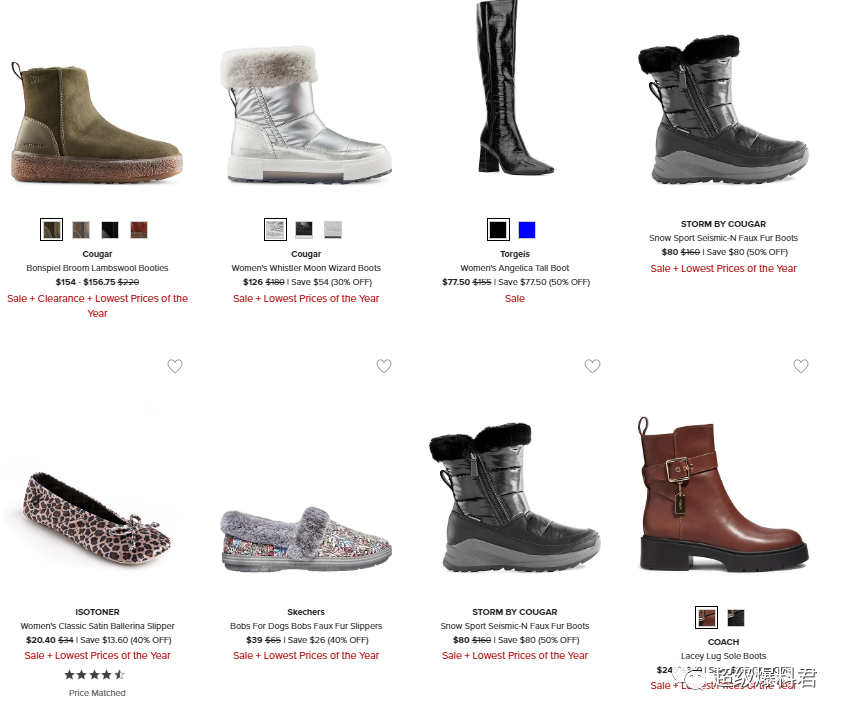Click Women's Angelica Tall Boot title
Viewport: 845px width, 715px height.
click(515, 268)
